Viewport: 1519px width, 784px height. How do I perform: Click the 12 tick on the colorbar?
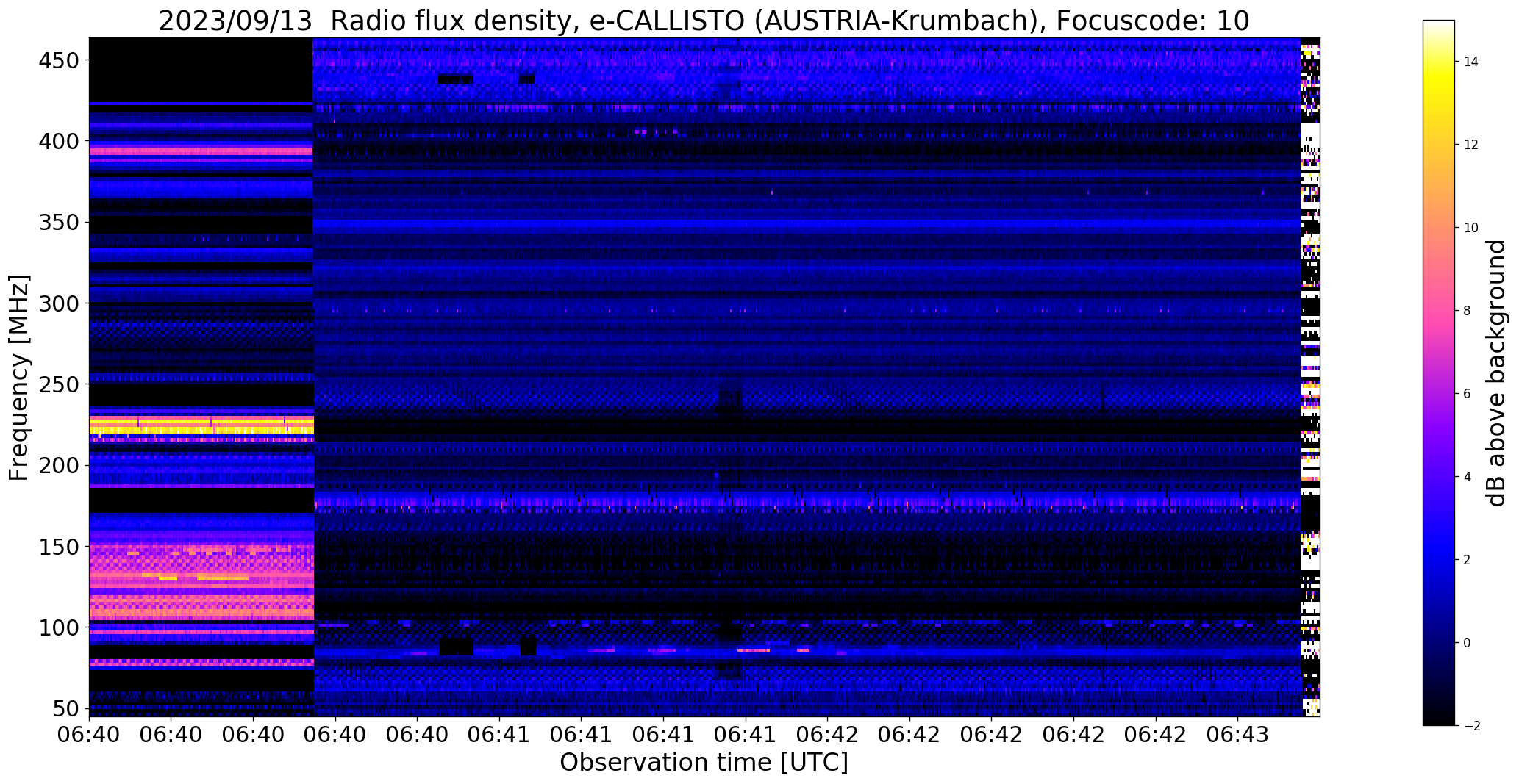[x=1471, y=145]
